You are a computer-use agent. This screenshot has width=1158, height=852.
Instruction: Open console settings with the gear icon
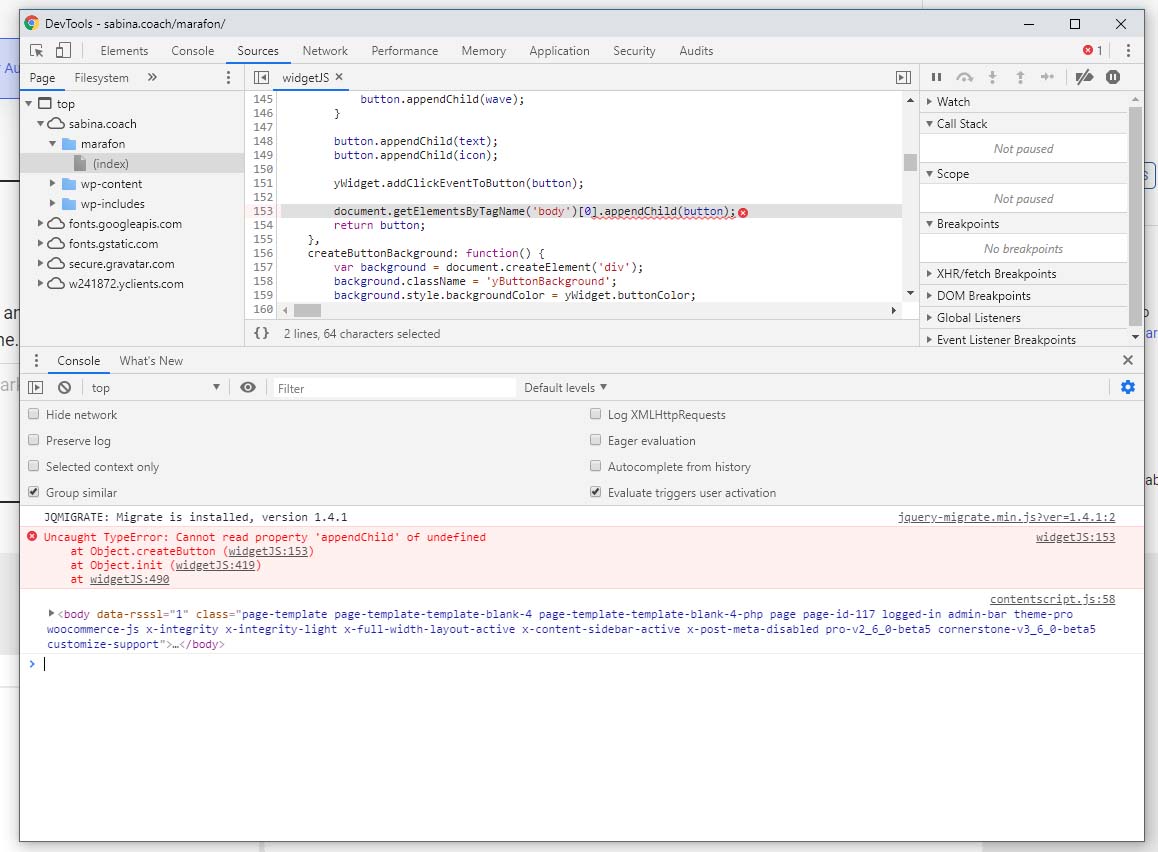(x=1128, y=388)
